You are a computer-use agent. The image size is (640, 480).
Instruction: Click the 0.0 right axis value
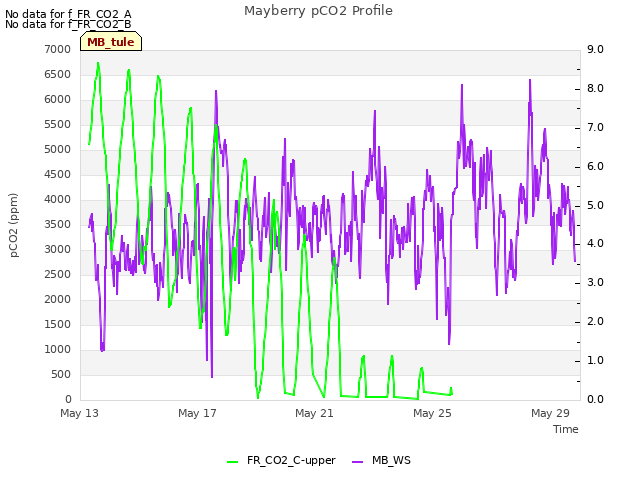pos(595,399)
